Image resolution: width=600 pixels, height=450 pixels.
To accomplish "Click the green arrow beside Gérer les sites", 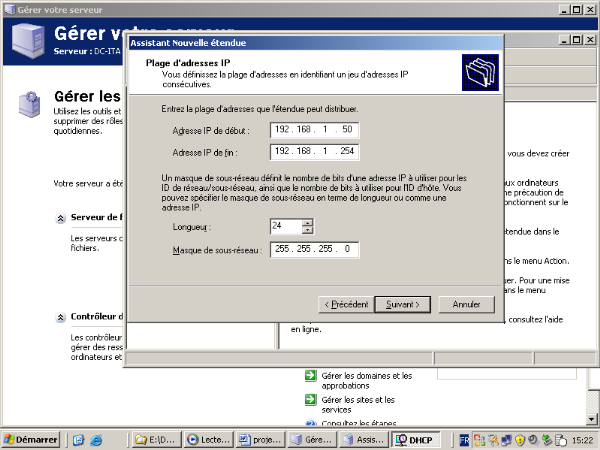I will click(310, 398).
